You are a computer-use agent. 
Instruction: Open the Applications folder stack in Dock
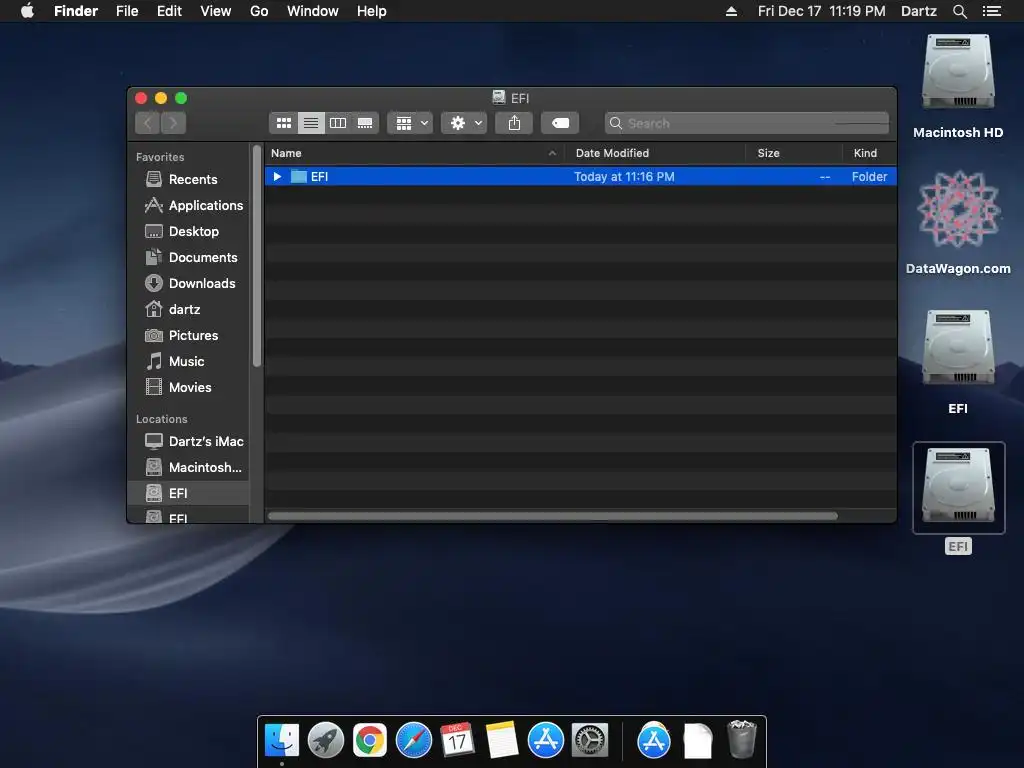point(654,740)
